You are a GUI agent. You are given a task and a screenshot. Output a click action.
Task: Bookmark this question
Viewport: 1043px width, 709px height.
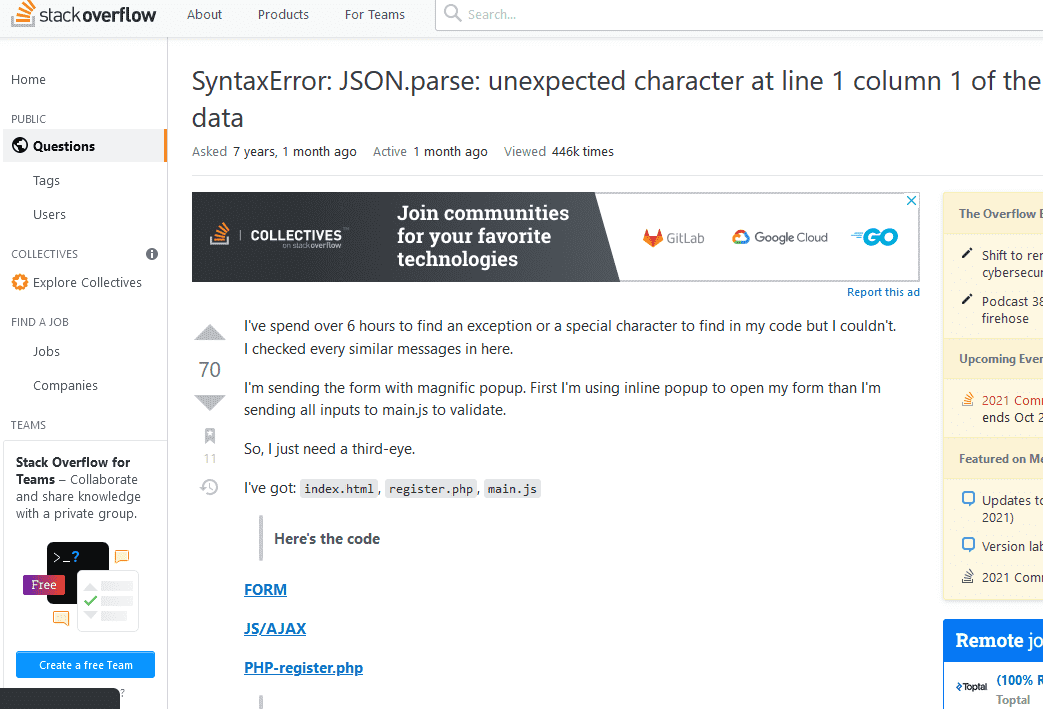(x=209, y=436)
